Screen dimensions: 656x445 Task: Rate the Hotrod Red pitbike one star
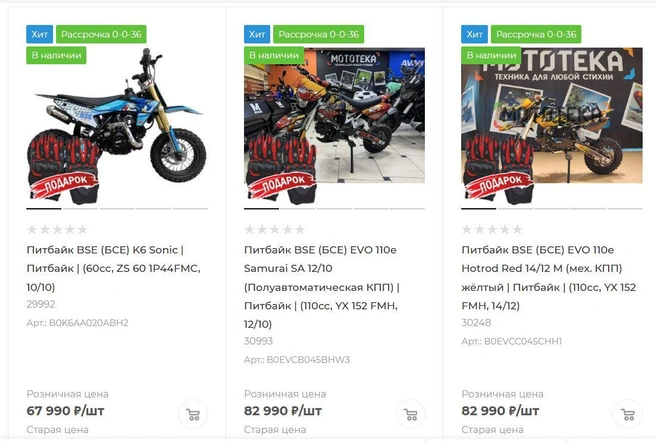(467, 229)
